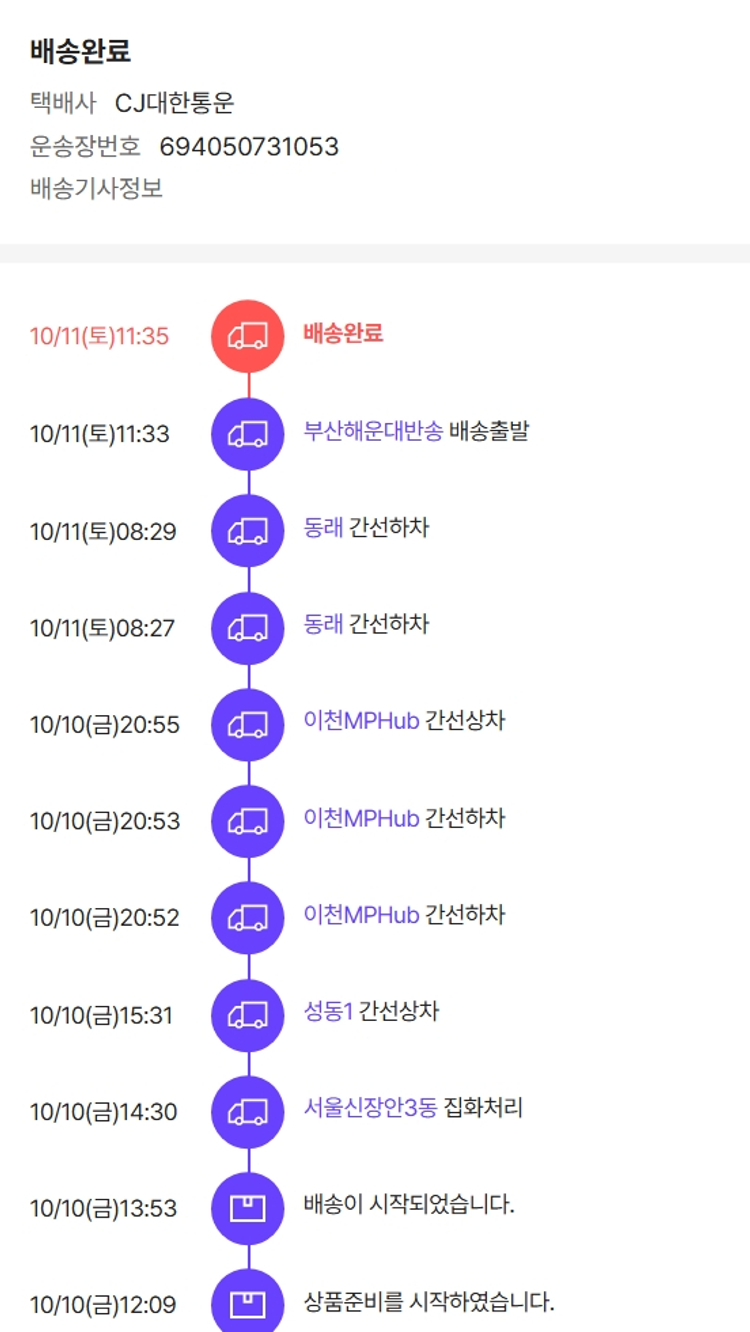
Task: Click truck icon for 이천MPHub 간선상차
Action: pos(248,724)
